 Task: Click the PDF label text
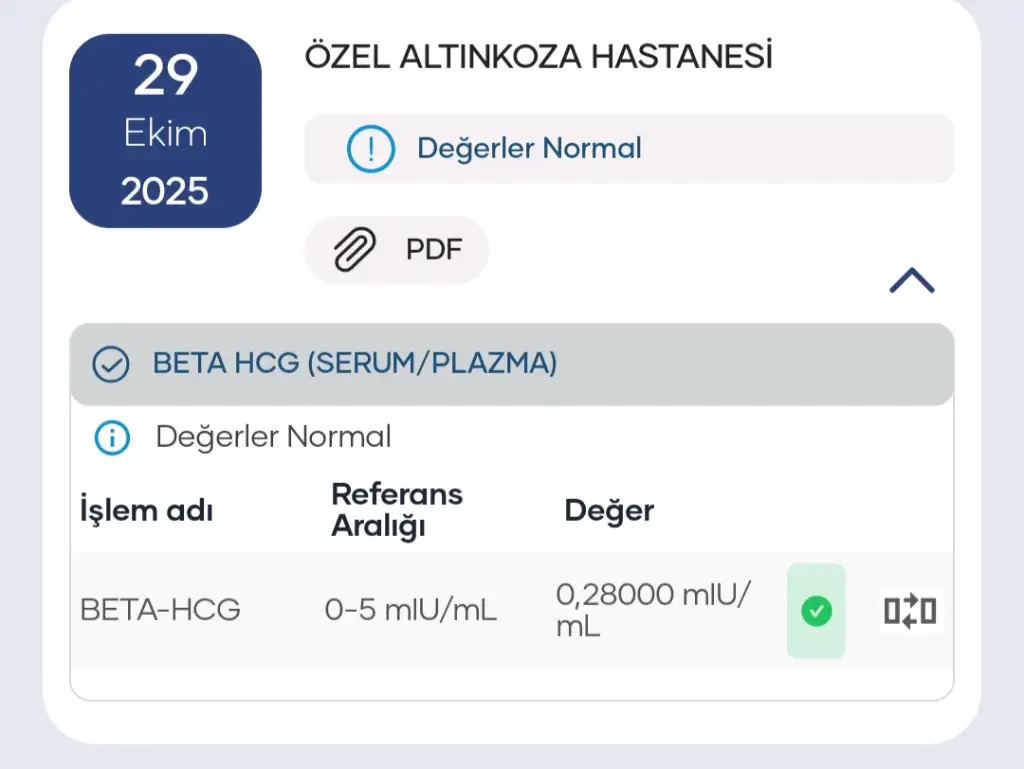434,250
